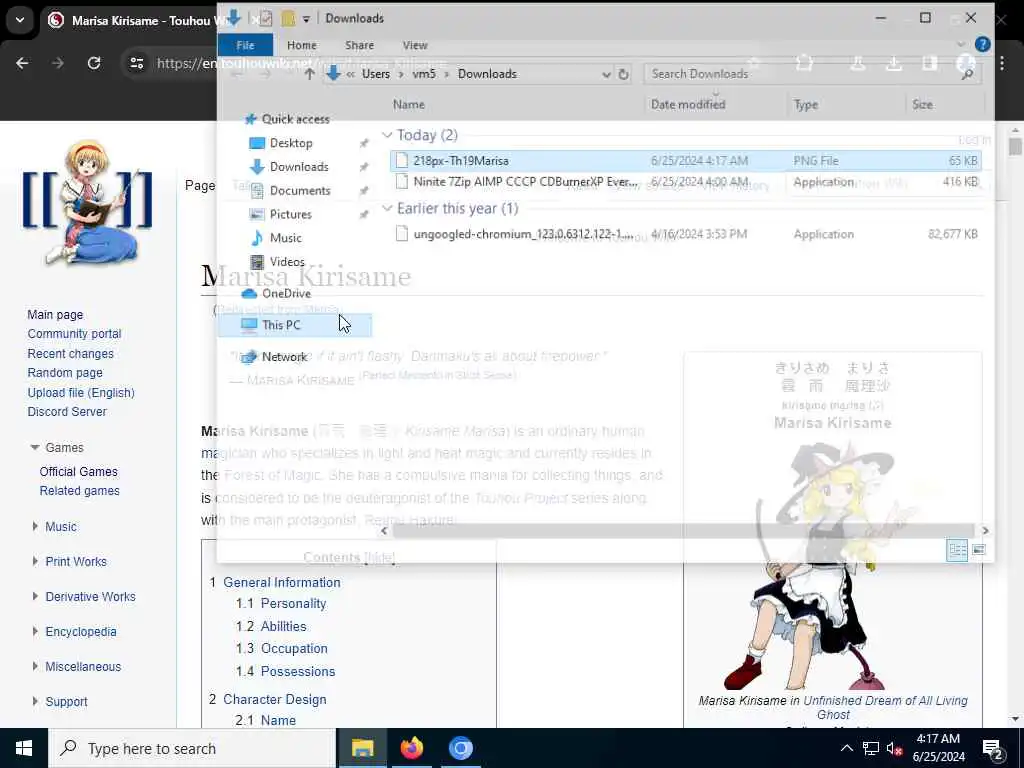Switch to the View ribbon tab

pyautogui.click(x=415, y=45)
